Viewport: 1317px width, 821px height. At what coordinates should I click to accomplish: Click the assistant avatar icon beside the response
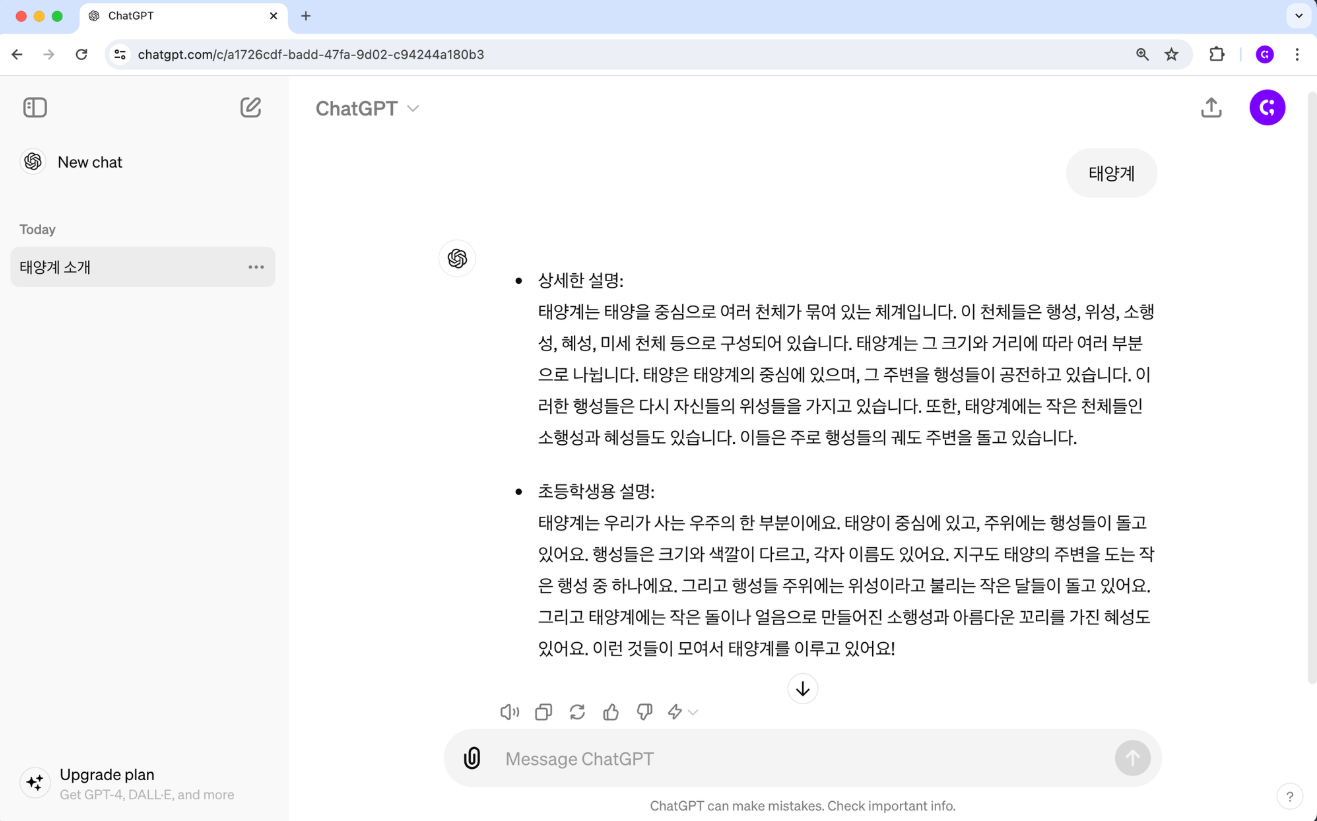(457, 259)
